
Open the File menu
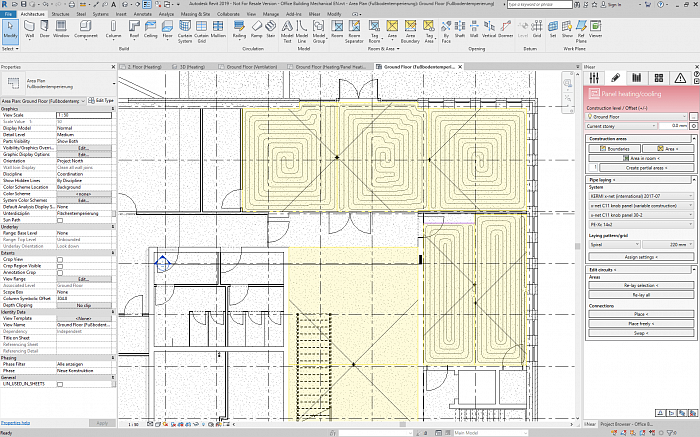[8, 14]
